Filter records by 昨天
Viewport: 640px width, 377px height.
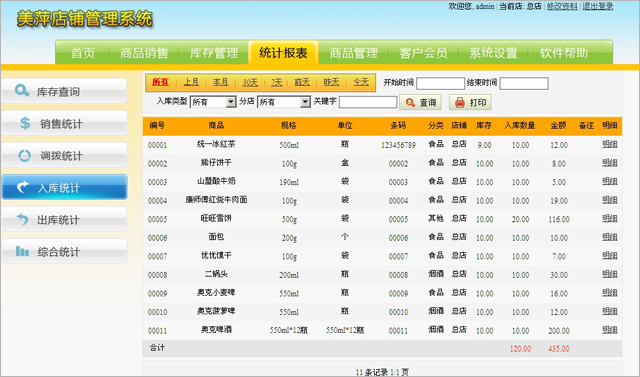point(331,82)
